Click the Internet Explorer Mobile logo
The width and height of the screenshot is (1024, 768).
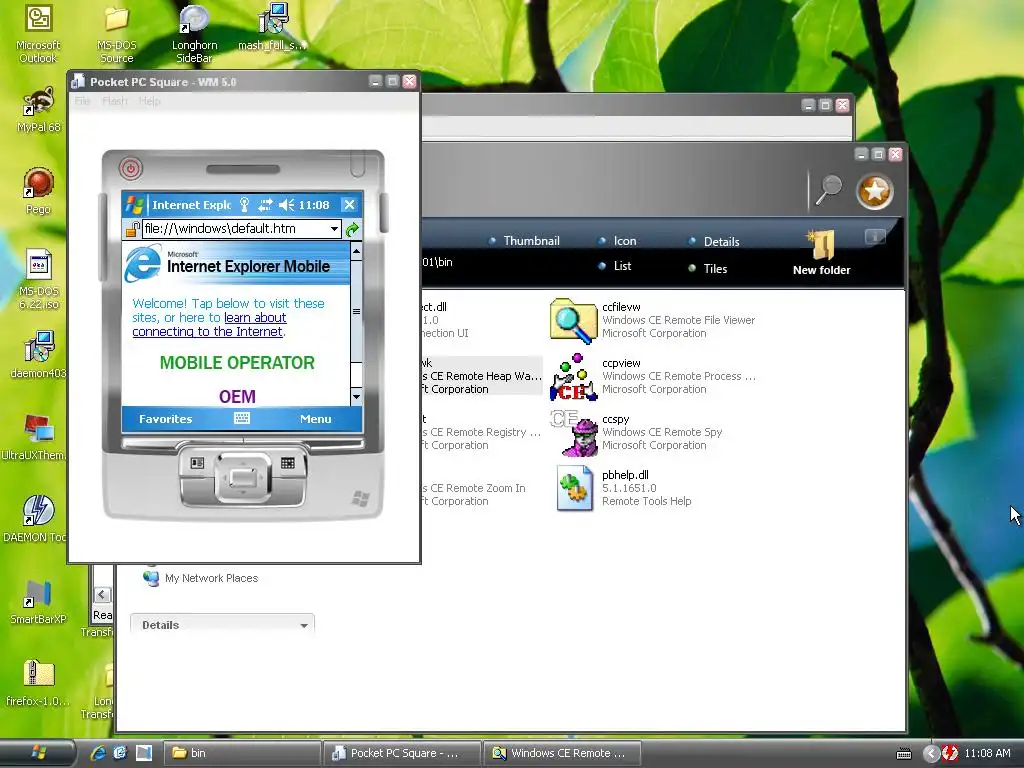coord(142,263)
